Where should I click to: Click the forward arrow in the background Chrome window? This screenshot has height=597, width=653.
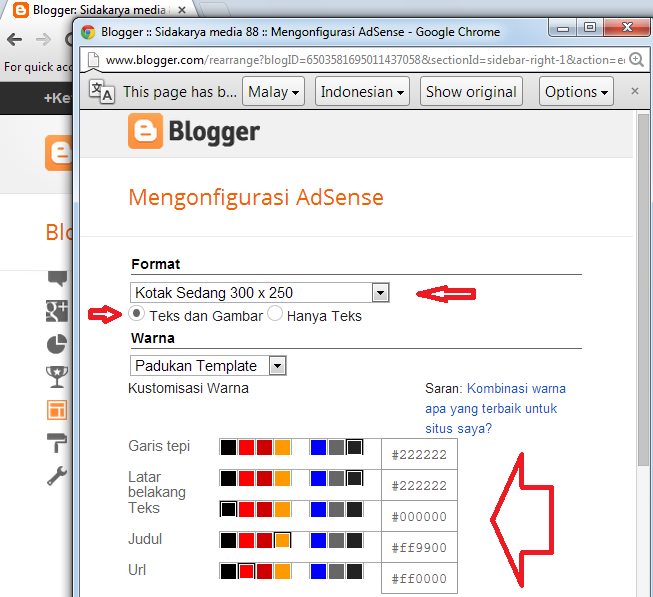point(43,40)
